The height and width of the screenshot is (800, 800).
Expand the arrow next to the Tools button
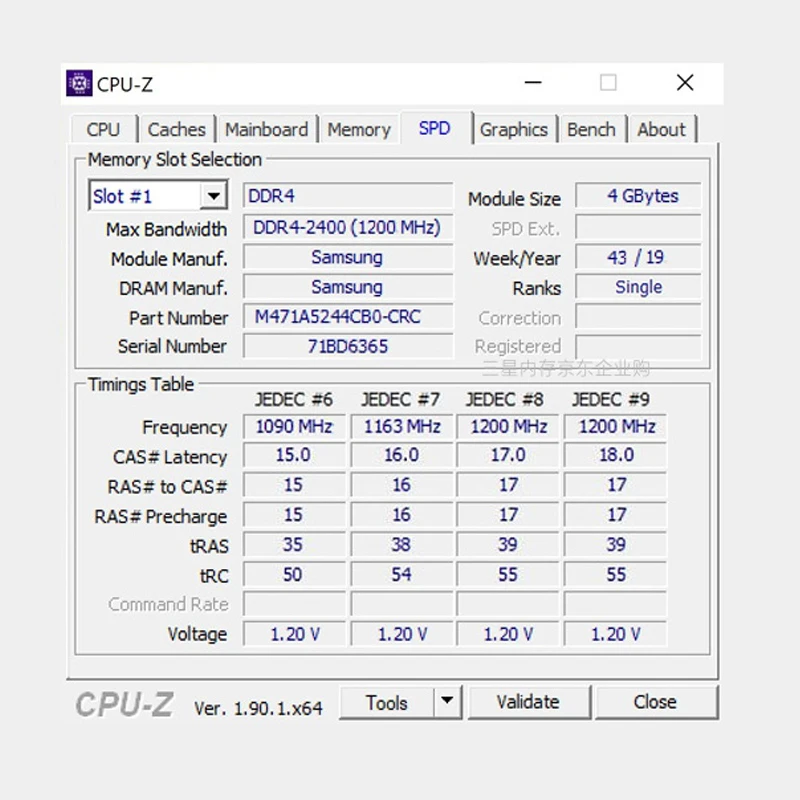pos(447,702)
